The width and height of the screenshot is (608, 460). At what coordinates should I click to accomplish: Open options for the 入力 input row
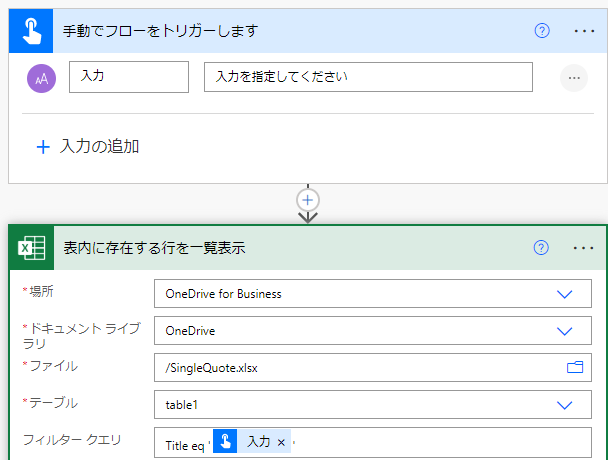point(574,78)
